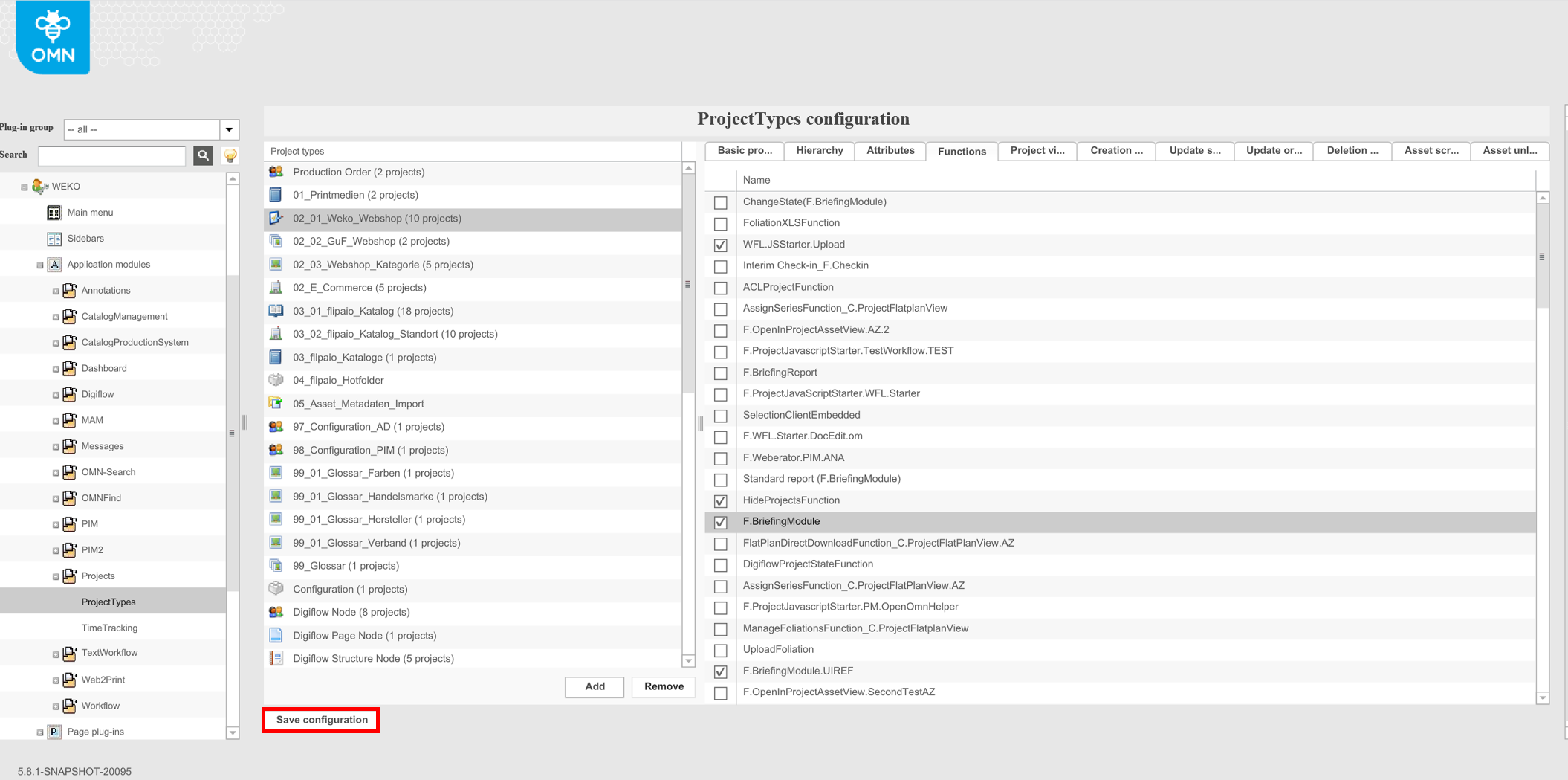Open TimeTracking in the tree

point(109,628)
